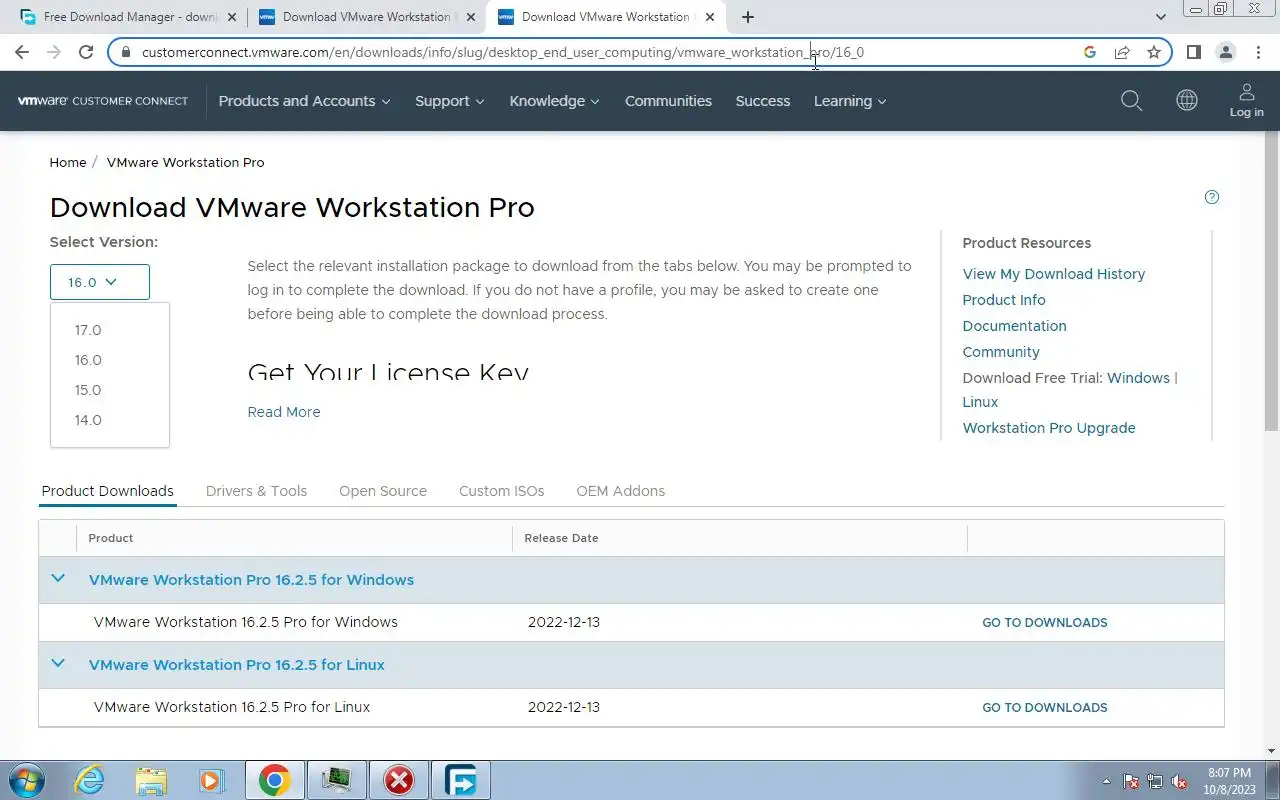The height and width of the screenshot is (800, 1280).
Task: Open the Communities nav item
Action: tap(668, 101)
